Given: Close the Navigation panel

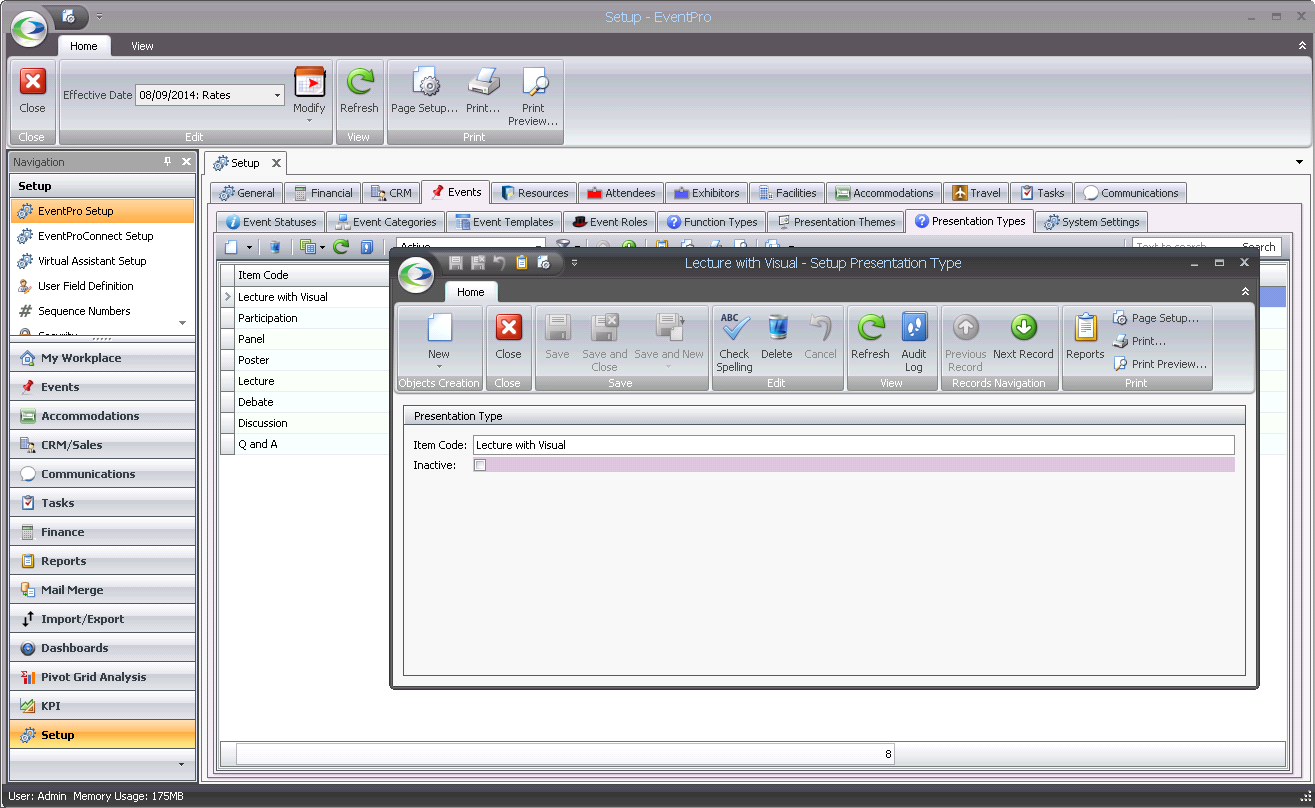Looking at the screenshot, I should tap(186, 162).
